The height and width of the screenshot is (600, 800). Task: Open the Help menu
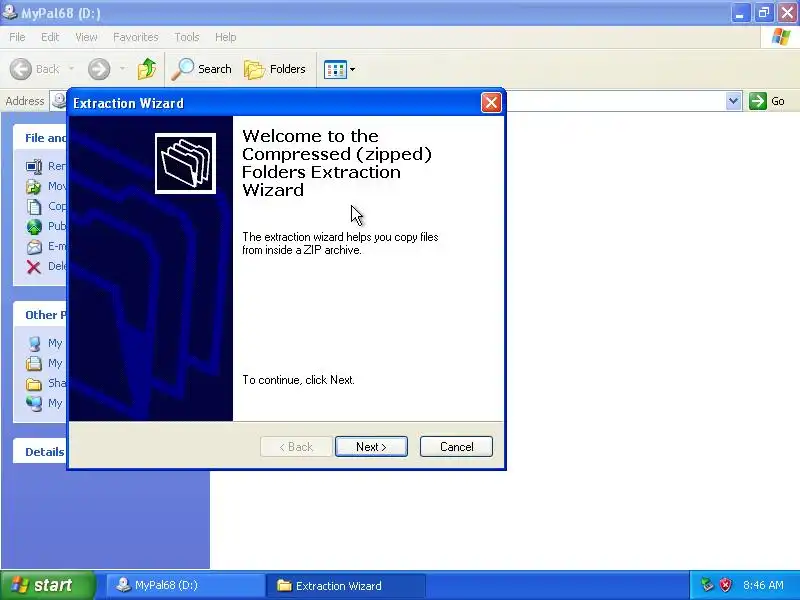(226, 37)
